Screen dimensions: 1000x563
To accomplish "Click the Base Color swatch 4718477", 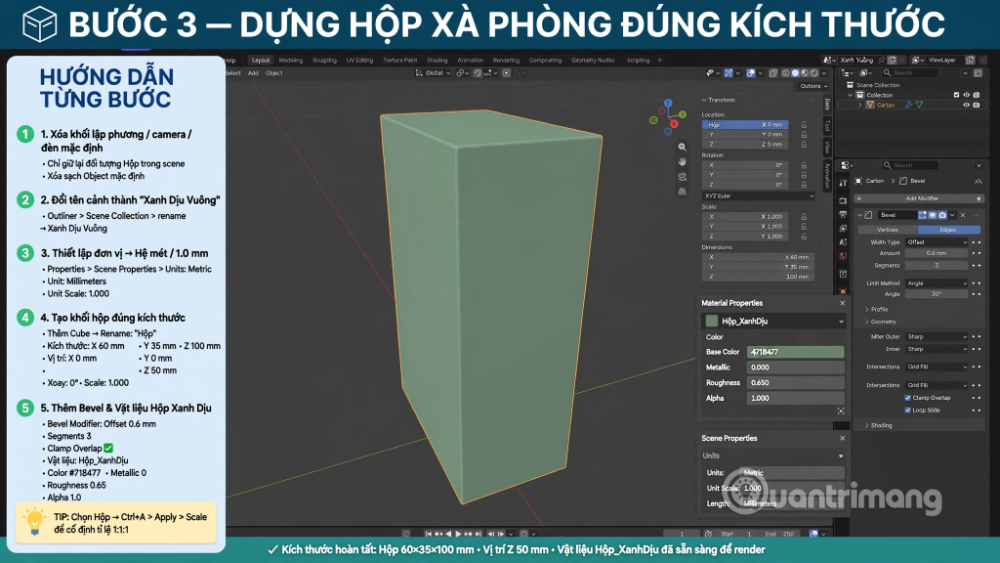I will click(x=795, y=352).
